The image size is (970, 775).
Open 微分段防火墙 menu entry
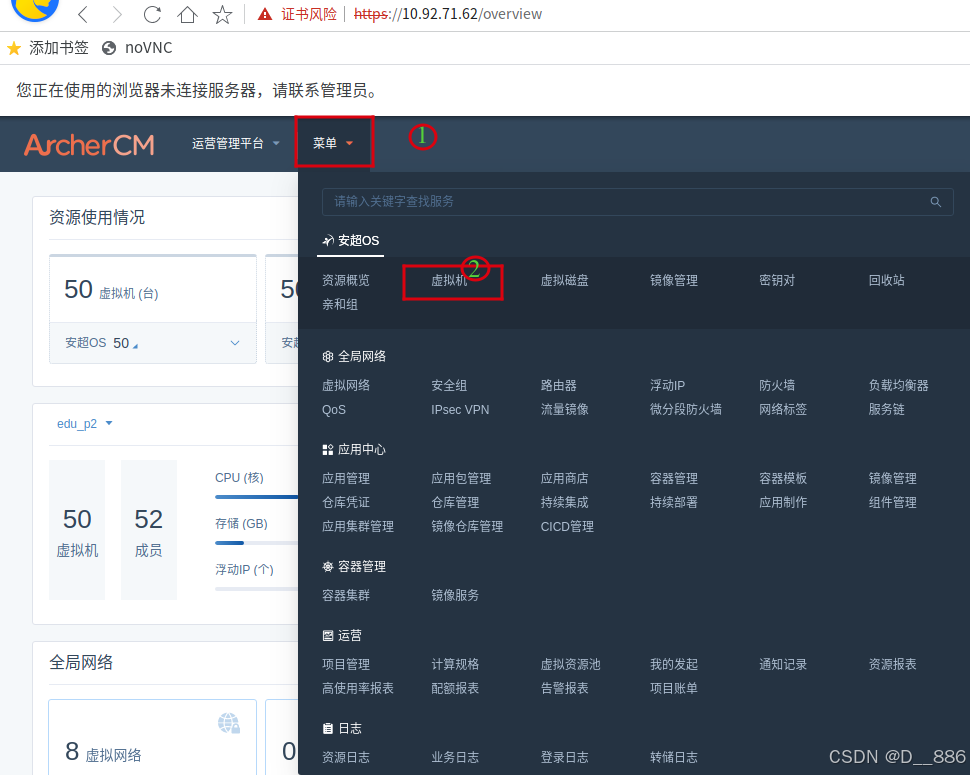click(x=685, y=409)
